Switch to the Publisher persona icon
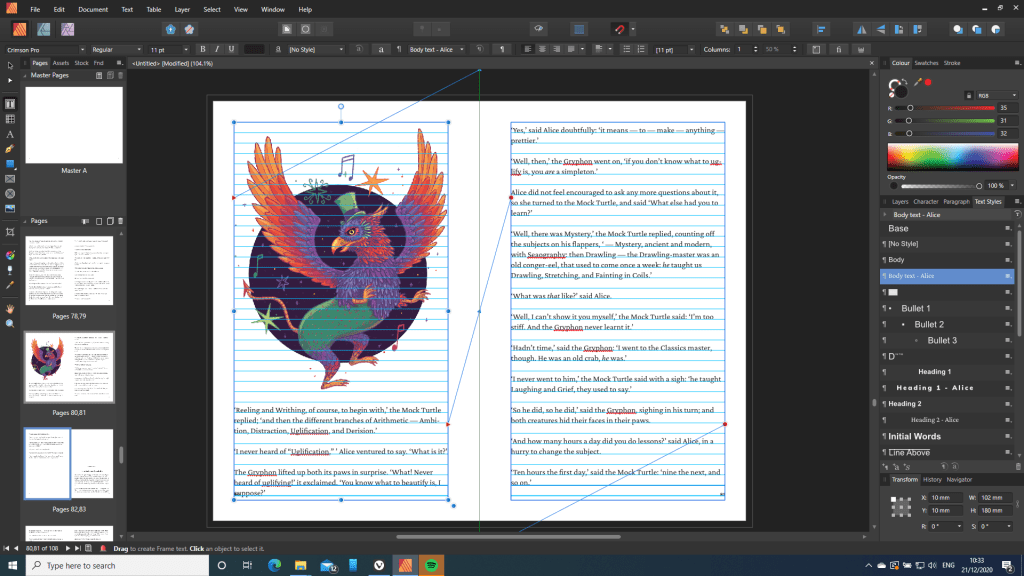This screenshot has height=576, width=1024. pyautogui.click(x=20, y=29)
